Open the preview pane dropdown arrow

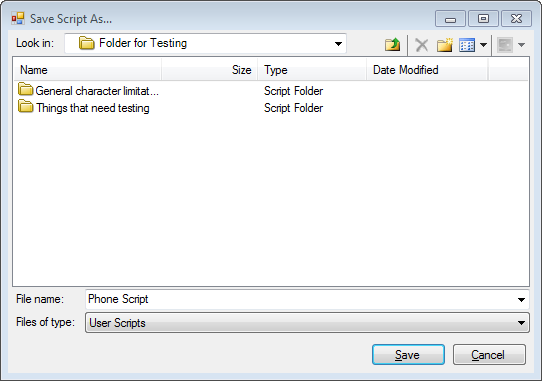(522, 45)
